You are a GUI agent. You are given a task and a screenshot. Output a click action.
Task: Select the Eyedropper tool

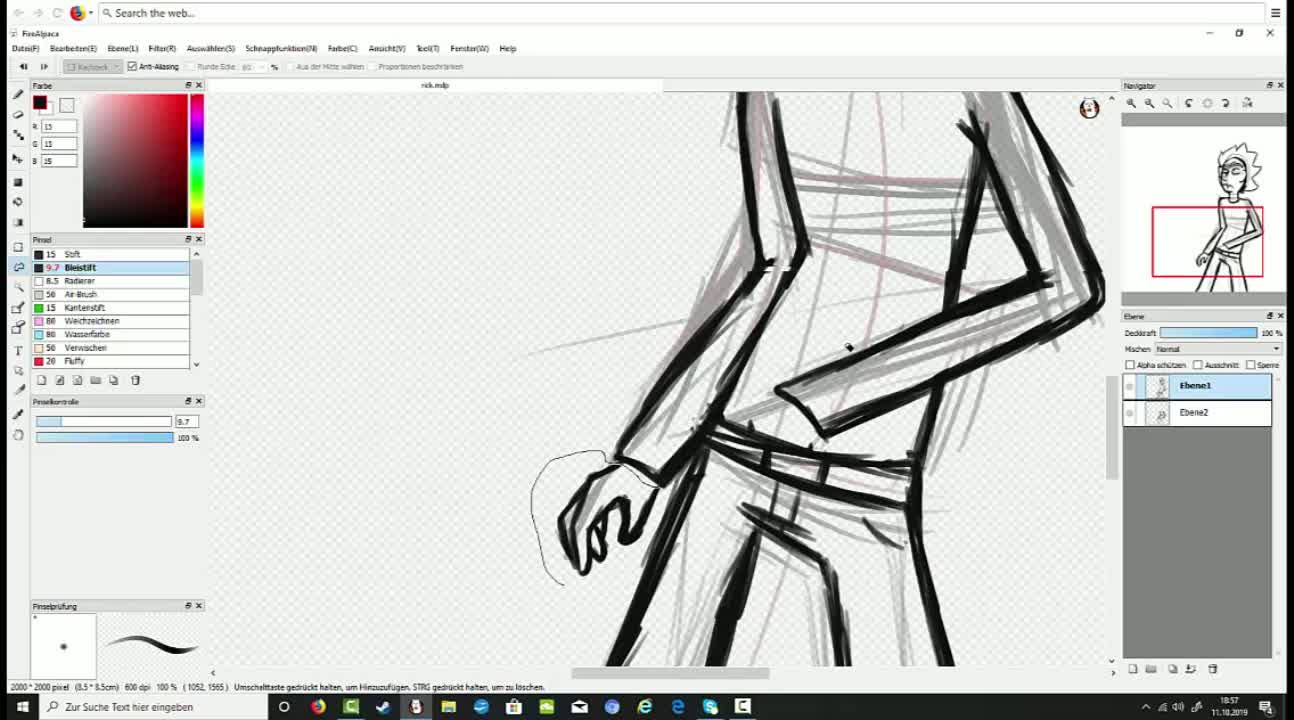[x=18, y=414]
